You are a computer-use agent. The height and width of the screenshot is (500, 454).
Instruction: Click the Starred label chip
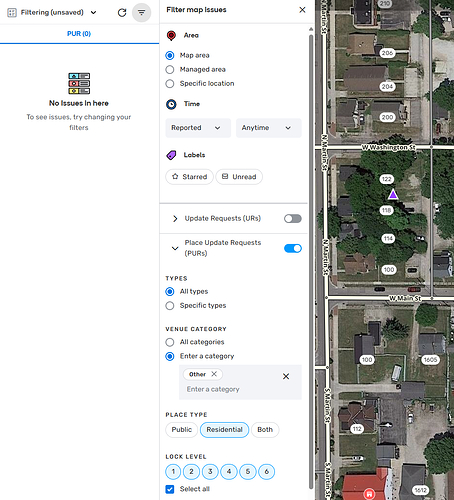click(189, 177)
